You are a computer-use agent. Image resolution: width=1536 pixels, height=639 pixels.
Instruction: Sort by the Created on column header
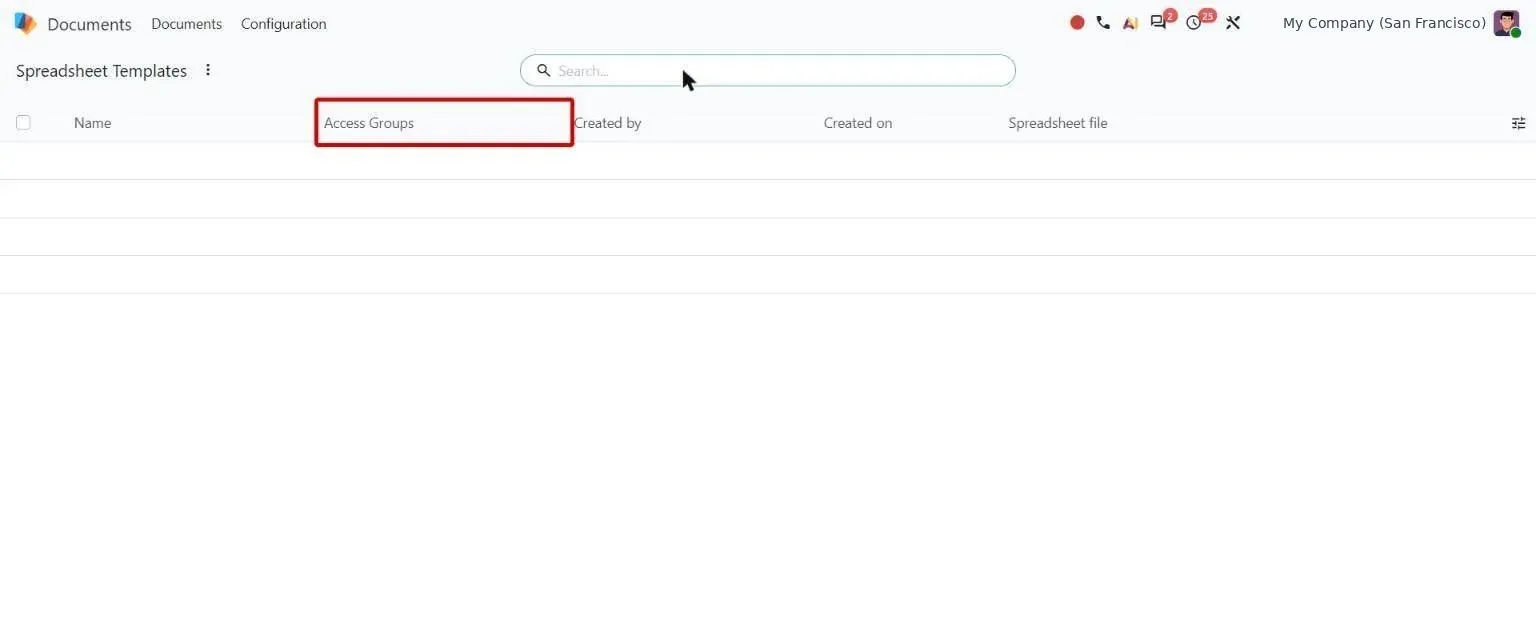858,123
